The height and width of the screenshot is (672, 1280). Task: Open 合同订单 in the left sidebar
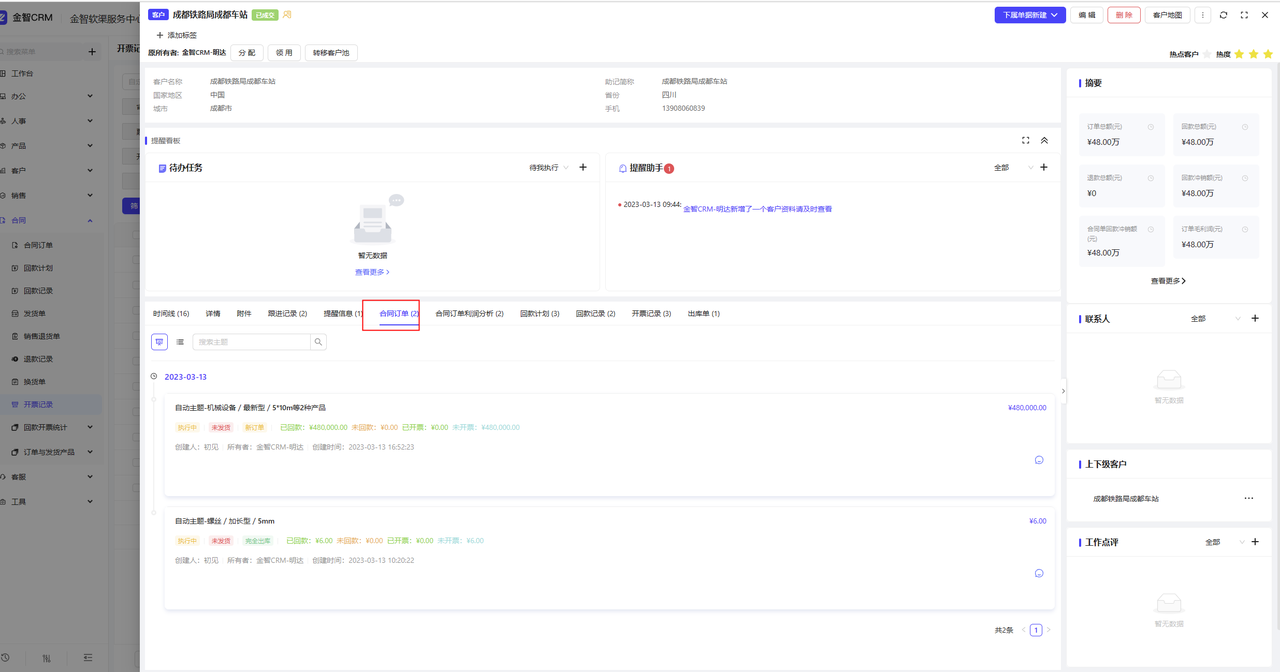point(38,245)
